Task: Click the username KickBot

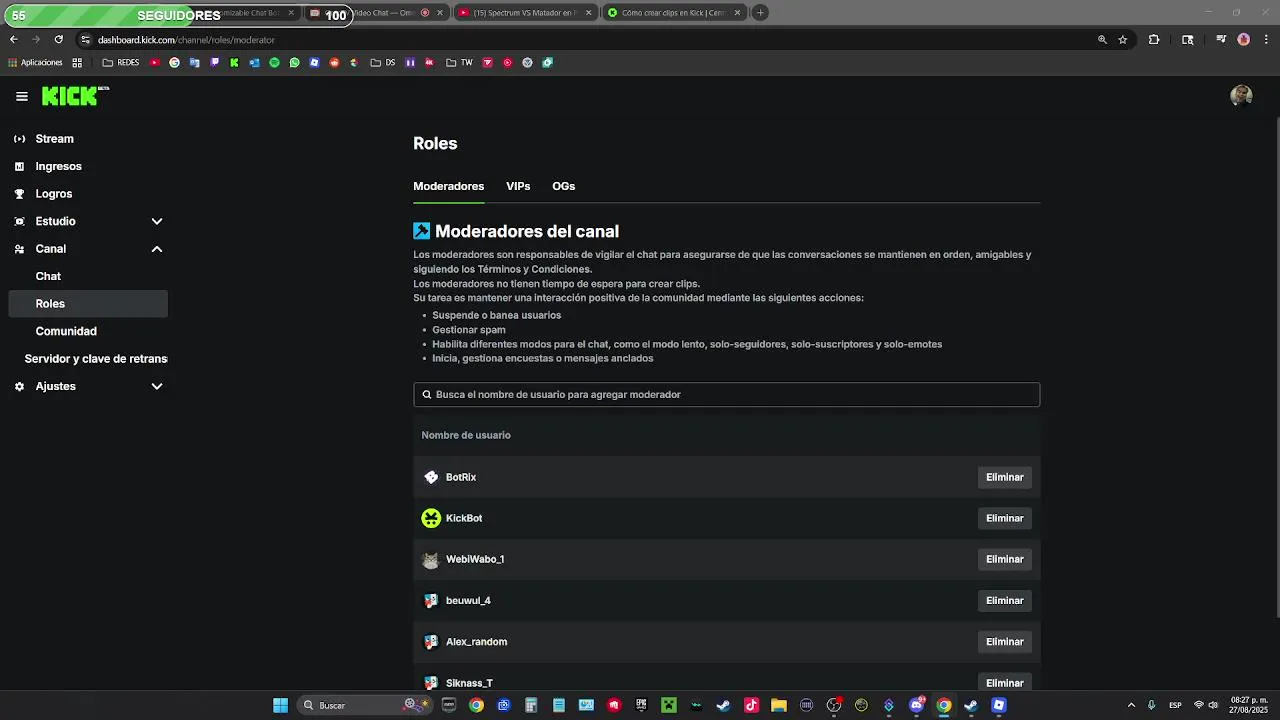Action: click(464, 519)
